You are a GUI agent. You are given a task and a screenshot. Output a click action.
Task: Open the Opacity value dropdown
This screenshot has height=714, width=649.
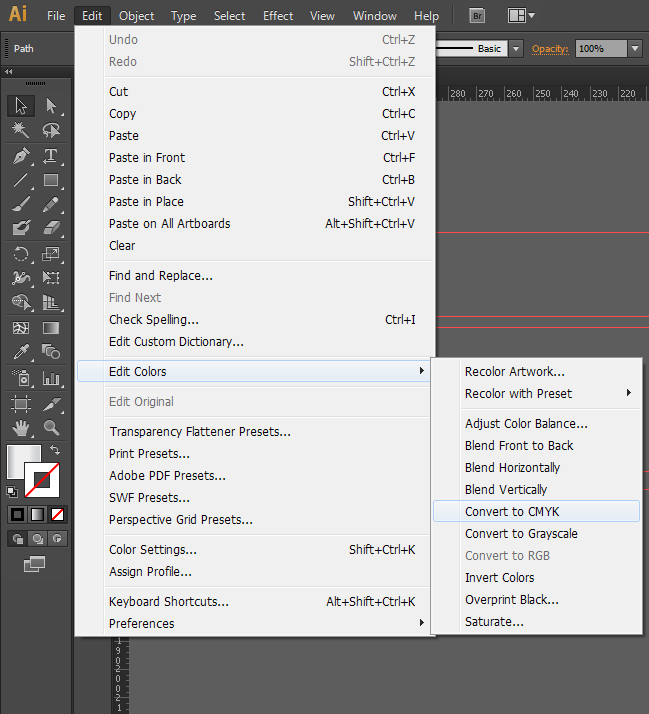[636, 48]
